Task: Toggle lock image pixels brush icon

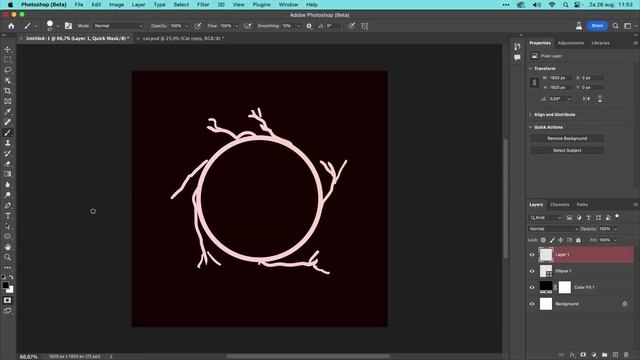Action: point(552,240)
